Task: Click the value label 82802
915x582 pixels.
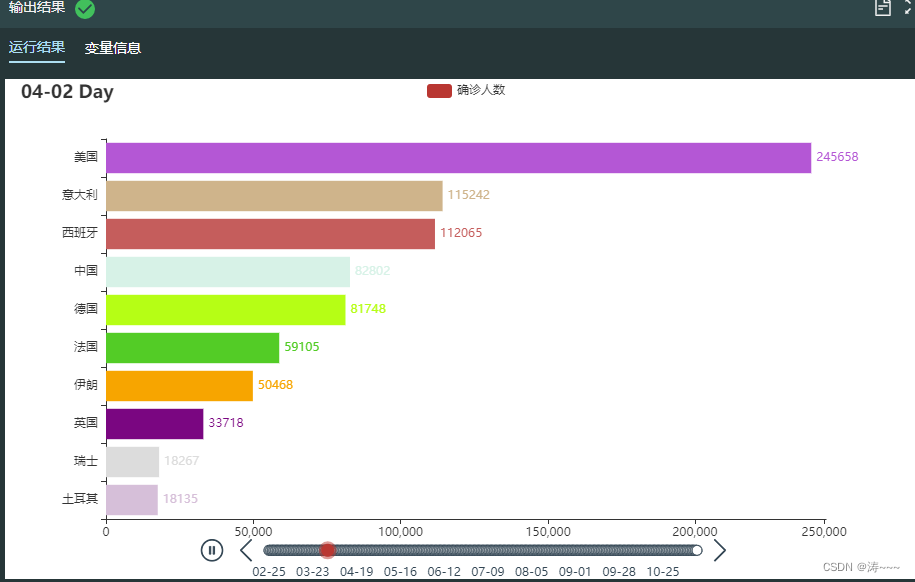Action: [x=372, y=270]
